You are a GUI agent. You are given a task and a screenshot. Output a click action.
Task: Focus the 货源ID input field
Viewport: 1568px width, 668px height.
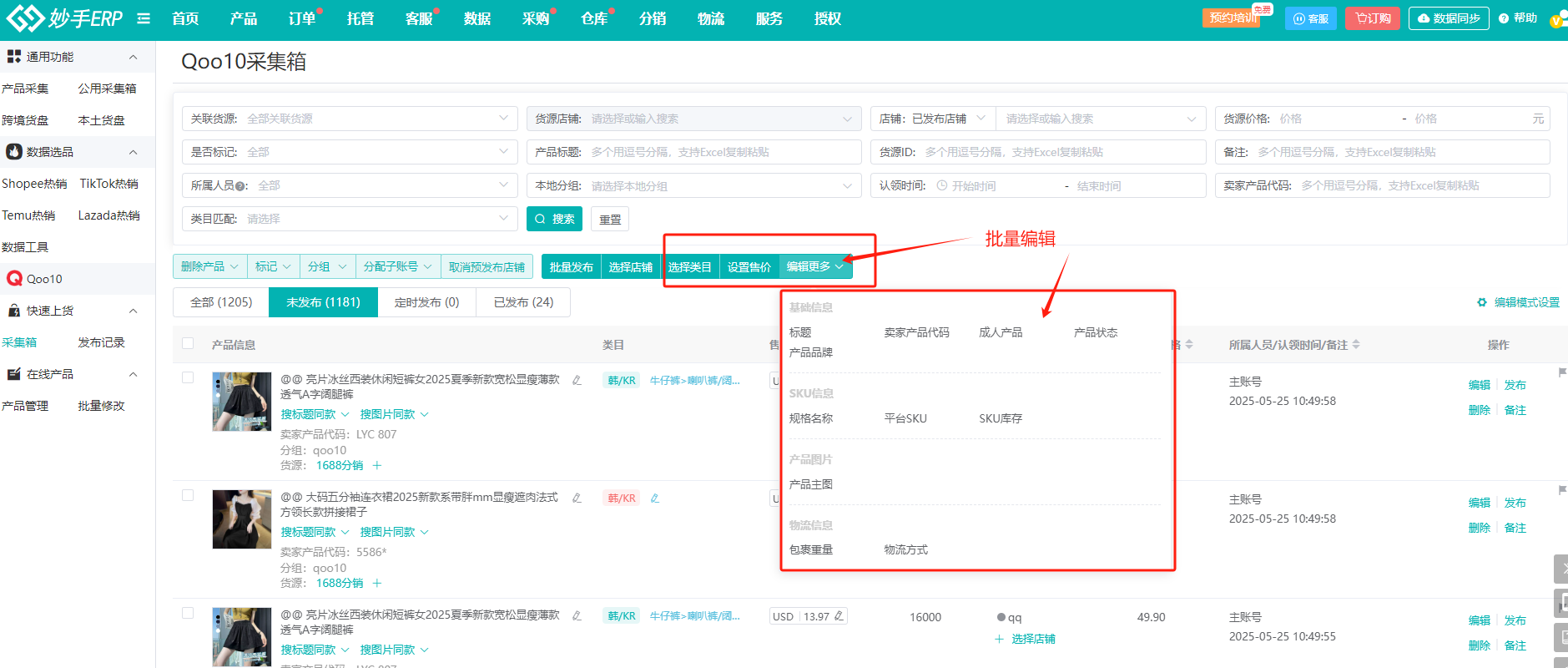(x=1038, y=152)
